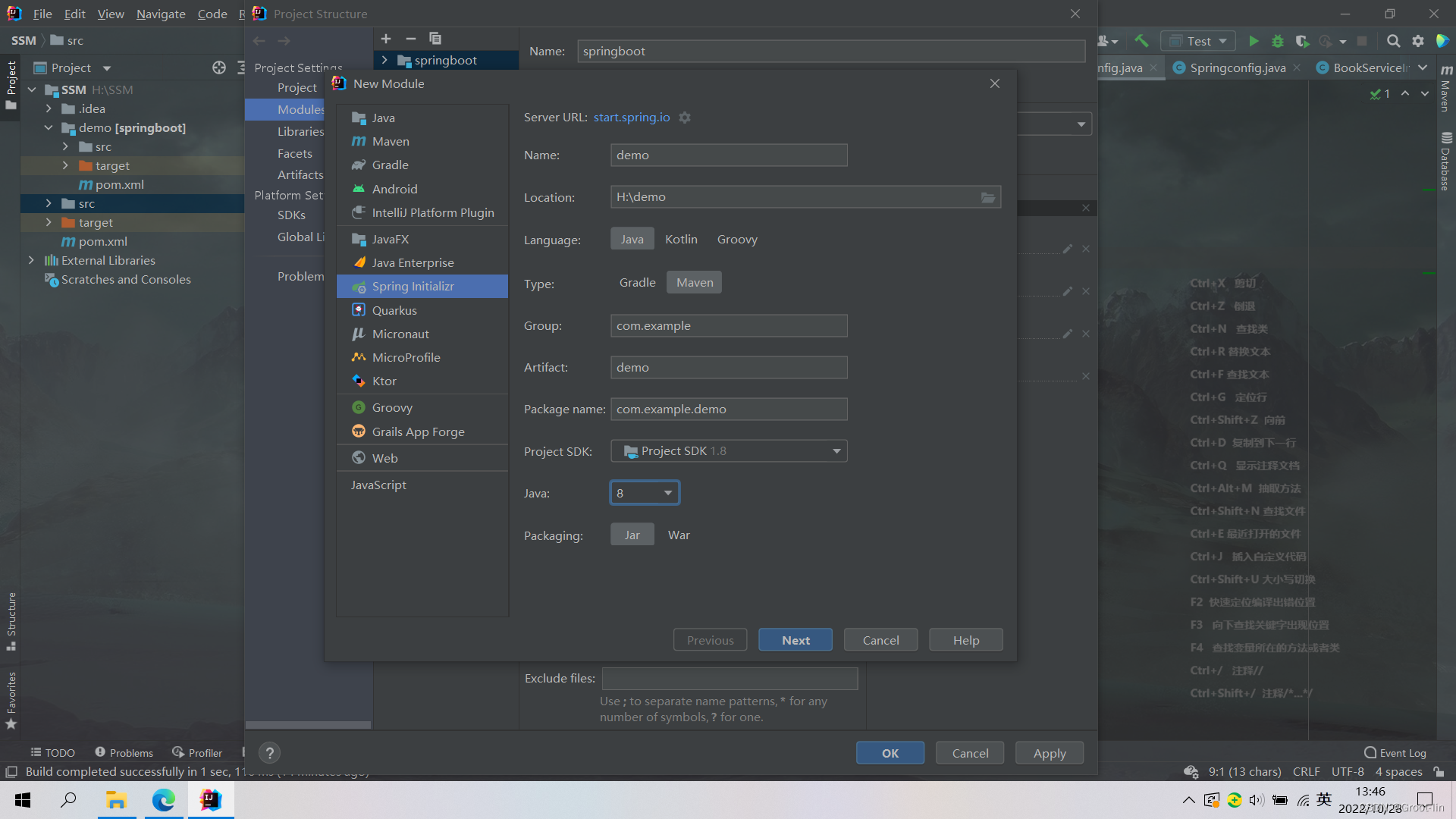The width and height of the screenshot is (1456, 819).
Task: Click OK in Project Structure
Action: coord(890,753)
